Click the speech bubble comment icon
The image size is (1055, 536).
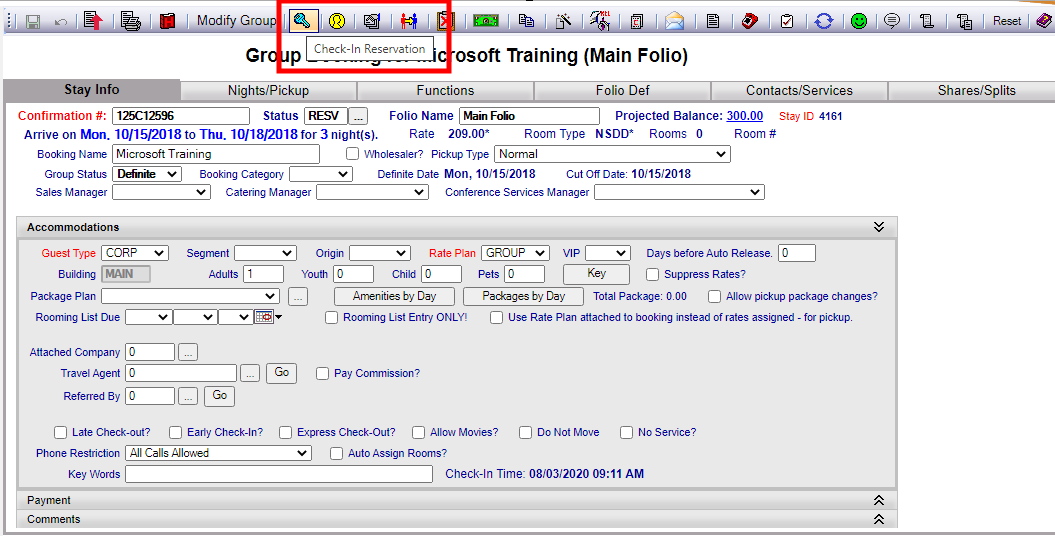click(x=892, y=20)
